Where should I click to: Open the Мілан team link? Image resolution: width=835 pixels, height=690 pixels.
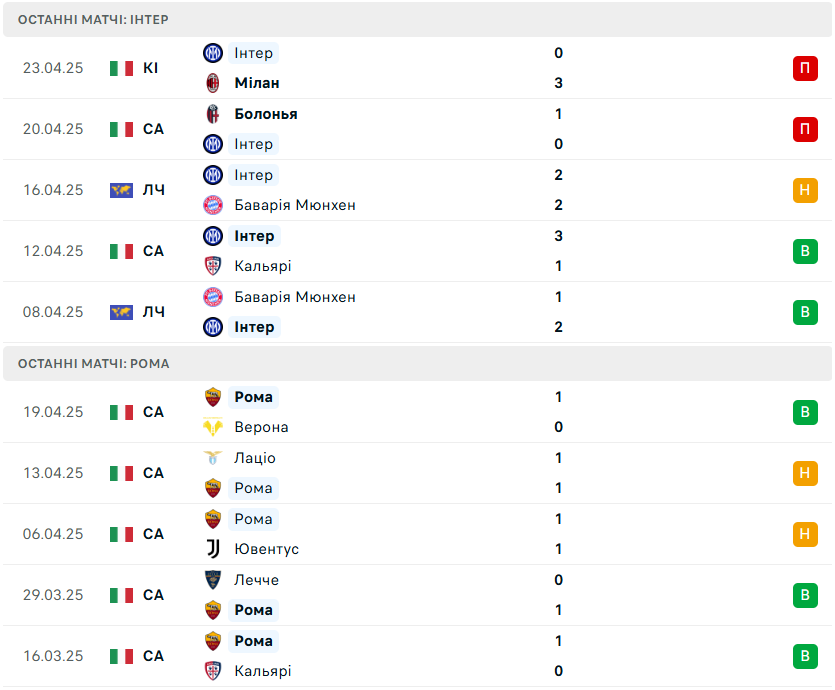[x=257, y=83]
